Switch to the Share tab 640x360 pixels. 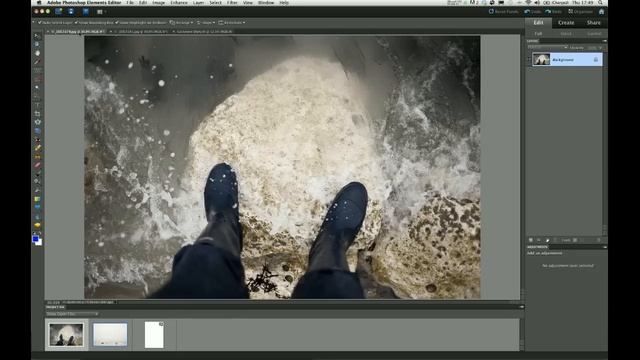click(x=594, y=23)
